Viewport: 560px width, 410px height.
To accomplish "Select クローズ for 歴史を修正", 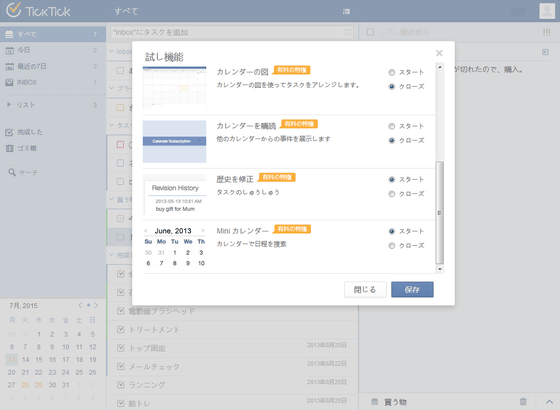I will [392, 194].
